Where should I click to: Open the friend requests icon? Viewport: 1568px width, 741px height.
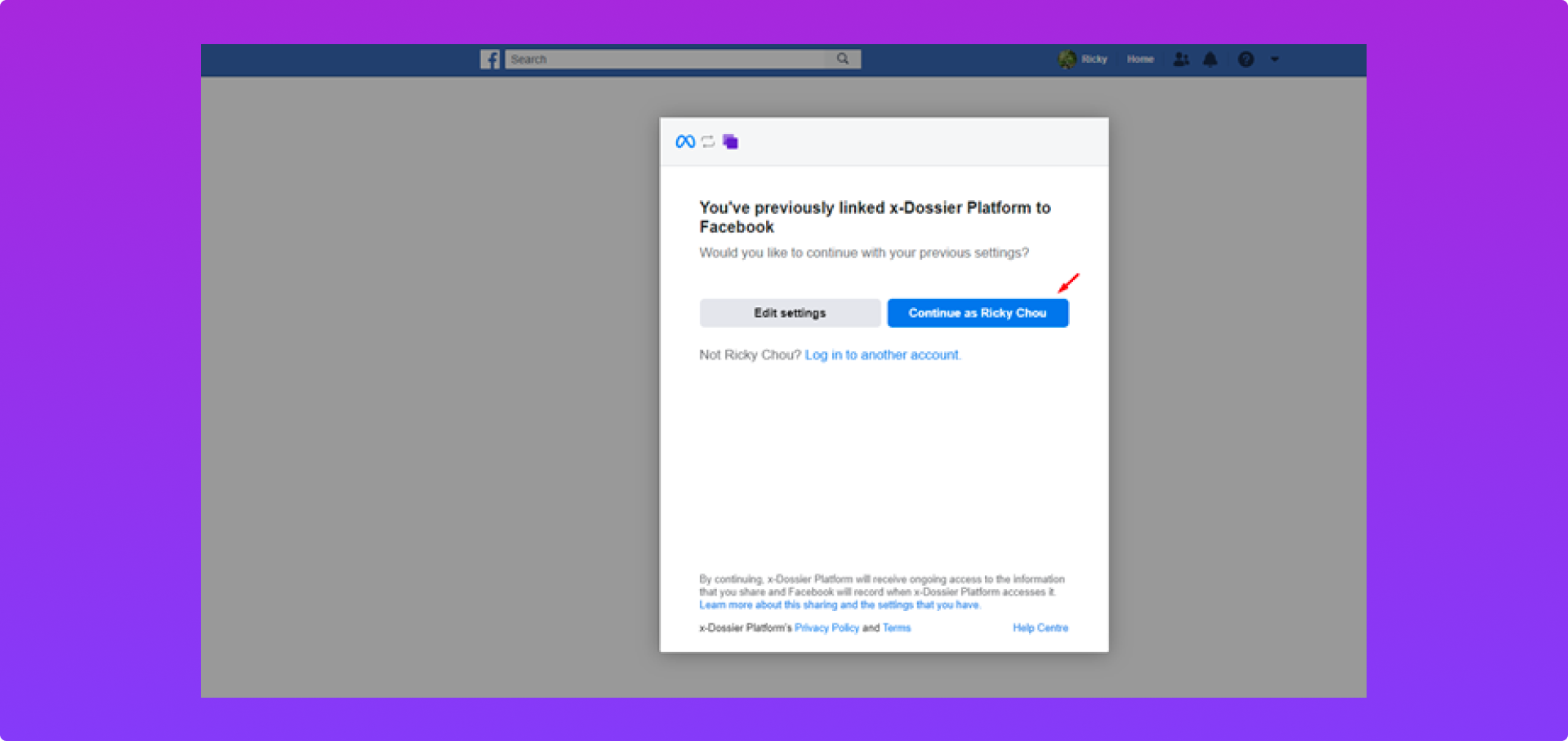tap(1181, 59)
